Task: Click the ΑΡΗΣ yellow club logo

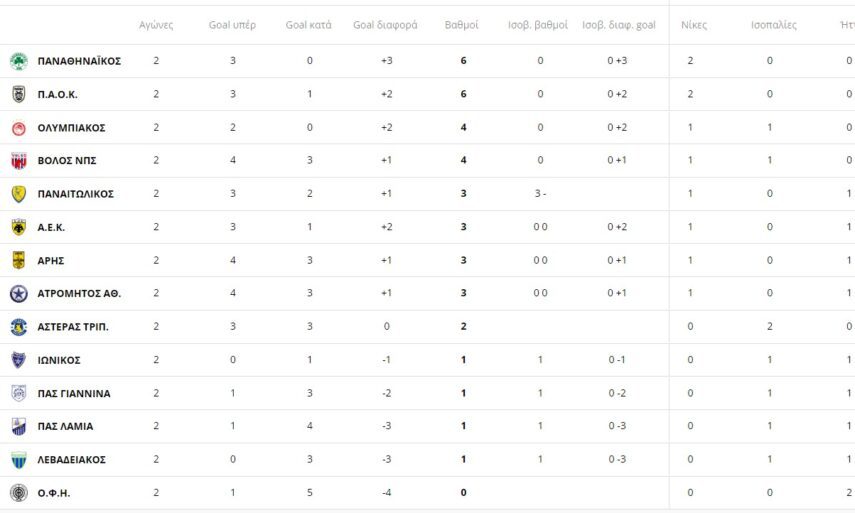Action: [x=18, y=260]
